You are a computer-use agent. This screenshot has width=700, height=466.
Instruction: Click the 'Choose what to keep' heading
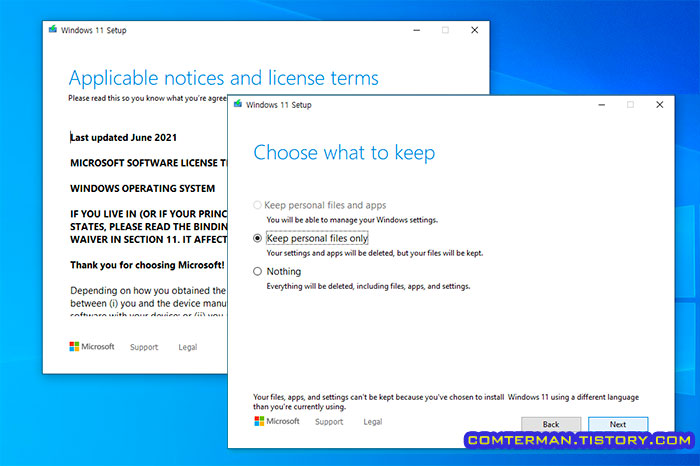point(344,153)
